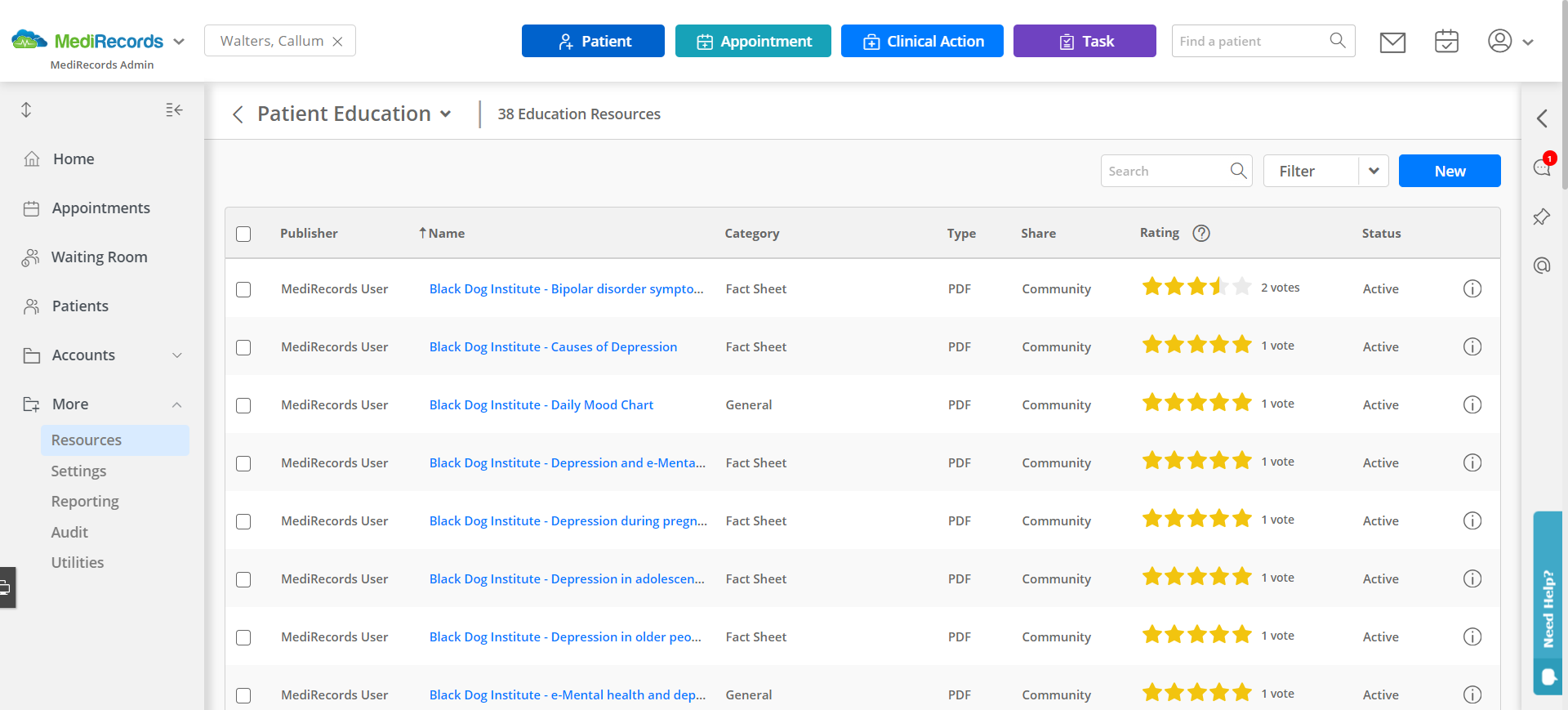Open Black Dog Institute - Causes of Depression link
This screenshot has width=1568, height=710.
point(553,346)
